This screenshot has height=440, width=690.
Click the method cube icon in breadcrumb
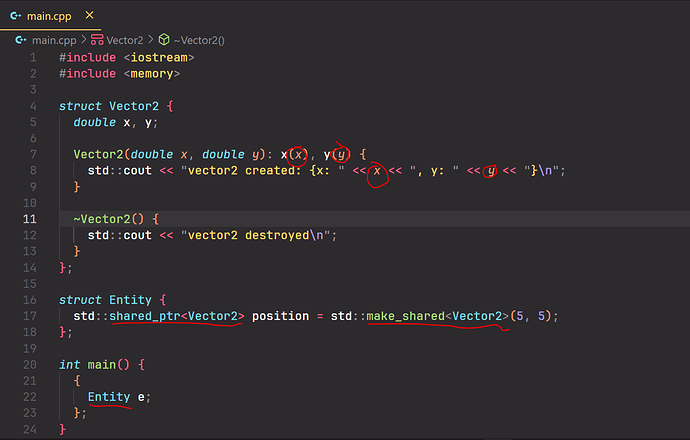164,40
